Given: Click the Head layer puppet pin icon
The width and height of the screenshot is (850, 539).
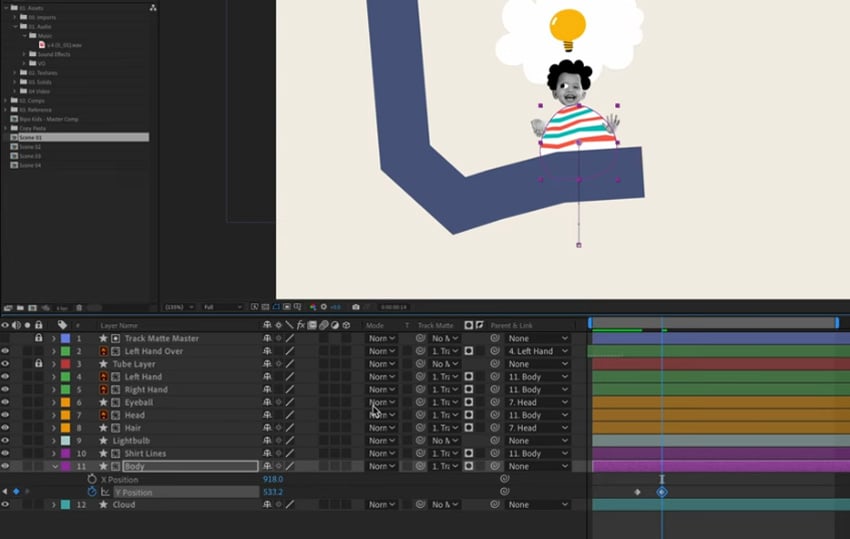Looking at the screenshot, I should pyautogui.click(x=103, y=415).
